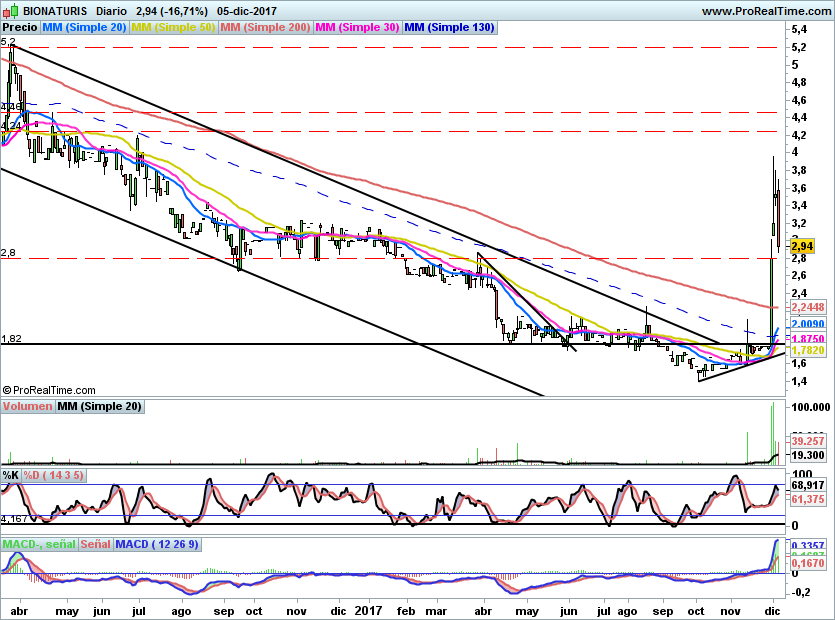Image resolution: width=835 pixels, height=620 pixels.
Task: Open the www.ProRealTime.com link
Action: coord(766,11)
